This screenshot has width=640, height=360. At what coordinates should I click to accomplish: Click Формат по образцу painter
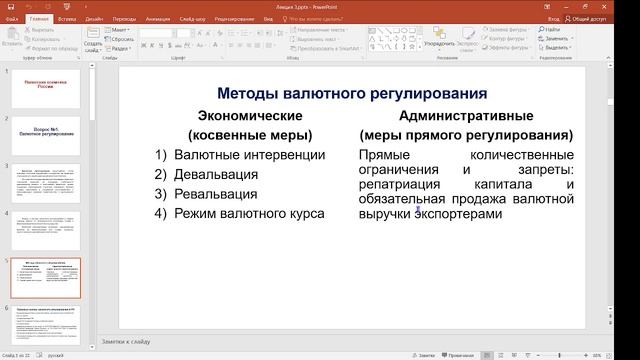pos(51,48)
